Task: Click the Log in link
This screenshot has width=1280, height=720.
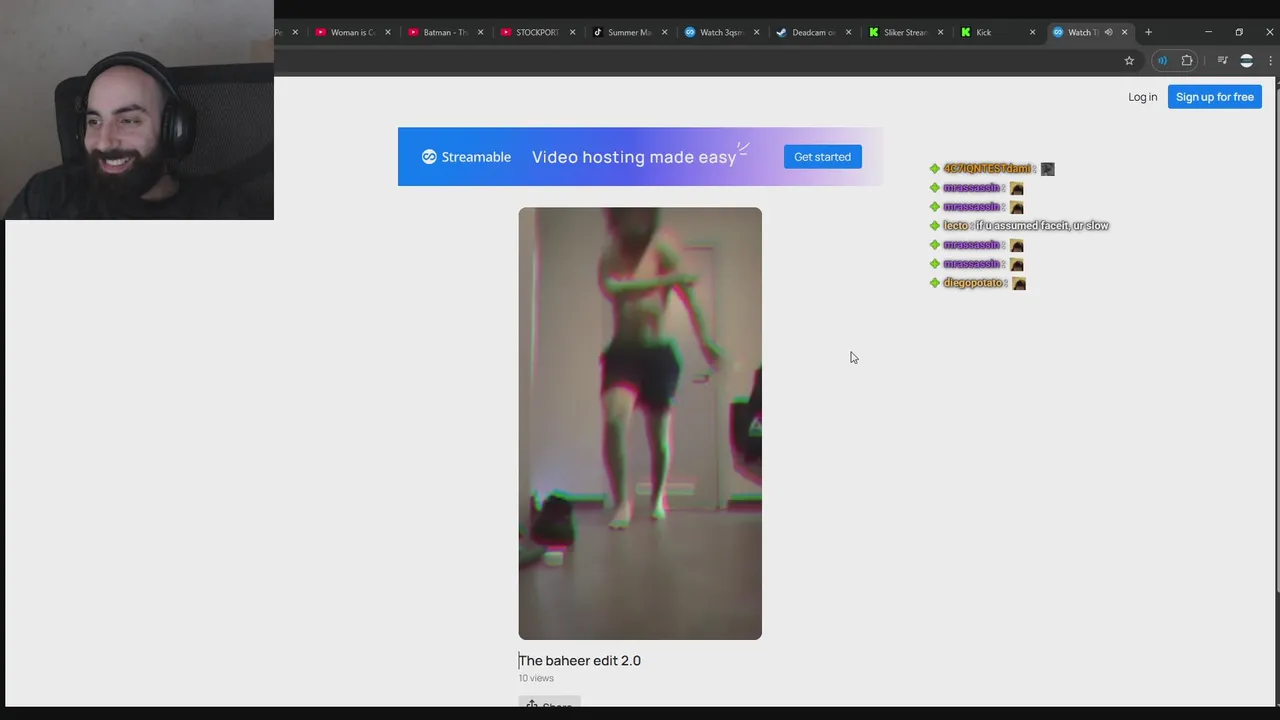Action: click(x=1142, y=97)
